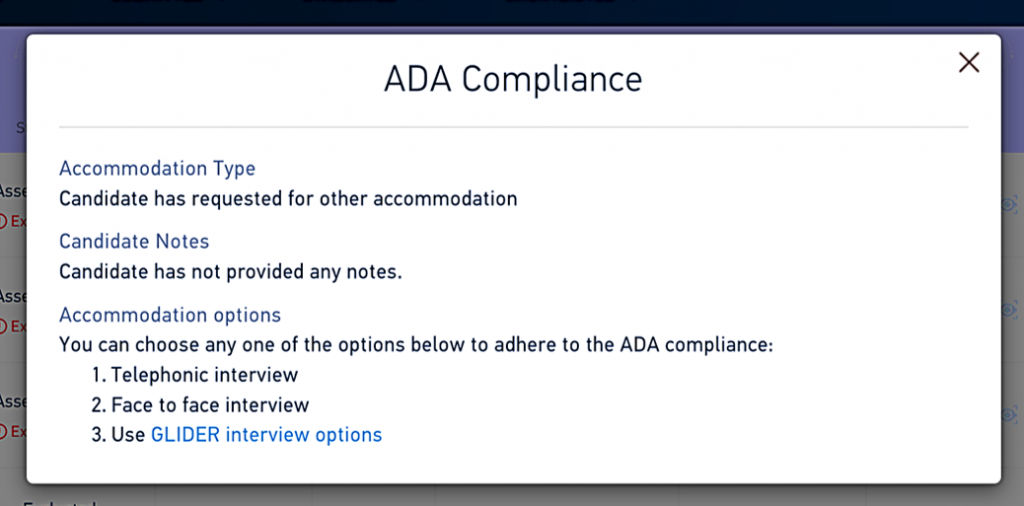Click the Candidate Notes heading
Viewport: 1024px width, 506px height.
pyautogui.click(x=134, y=242)
